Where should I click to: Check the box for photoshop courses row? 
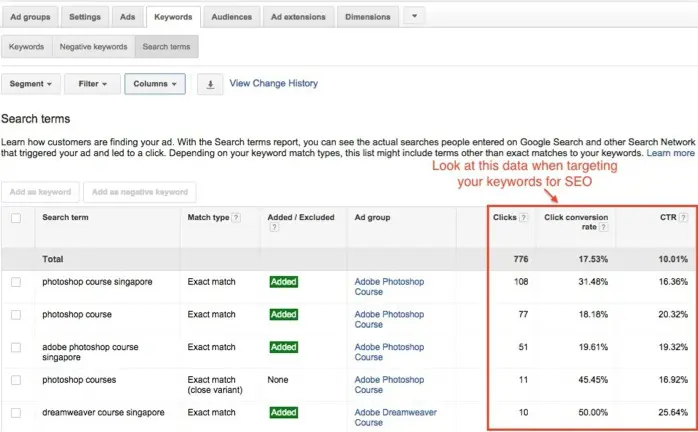click(x=16, y=380)
